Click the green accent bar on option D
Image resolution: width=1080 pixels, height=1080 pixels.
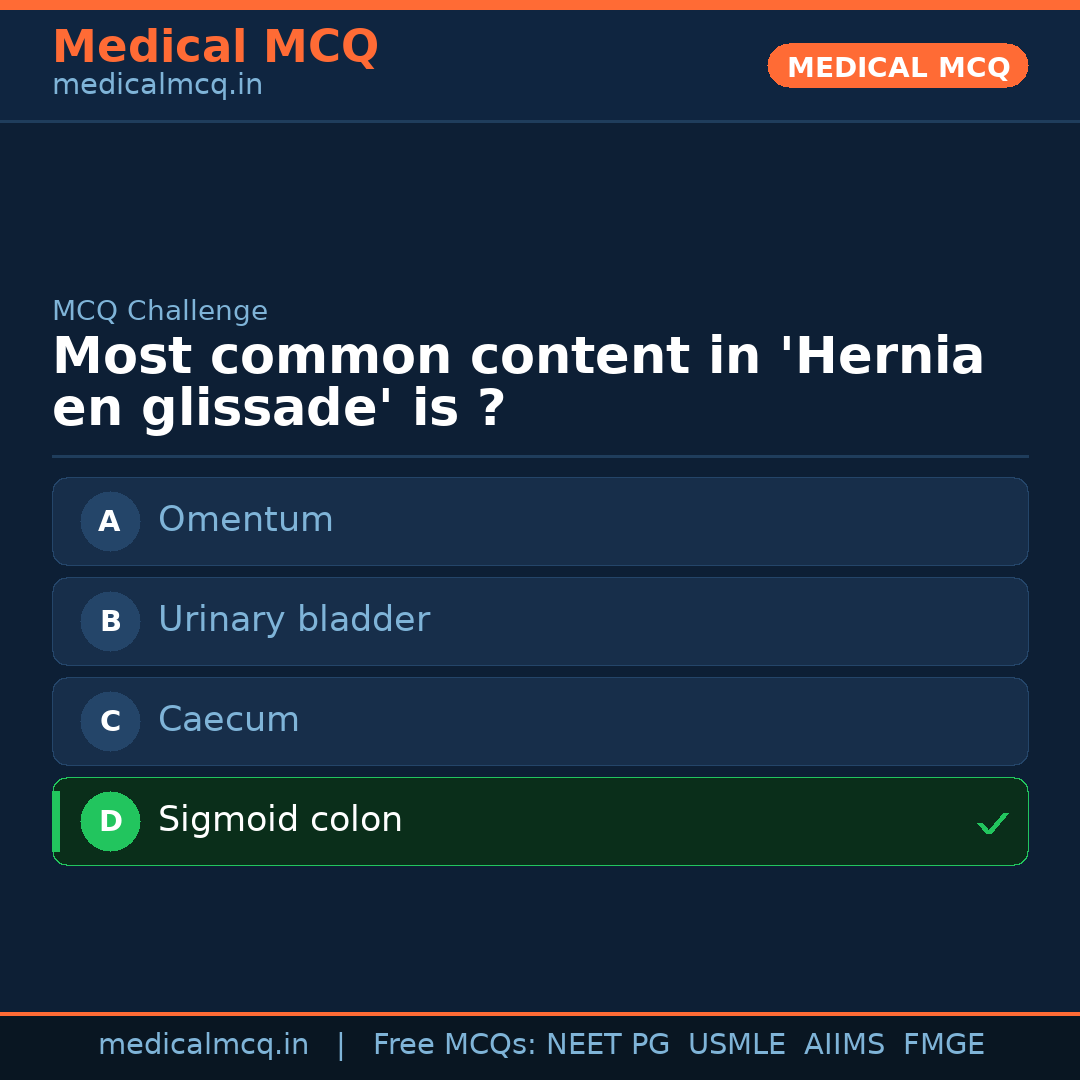coord(56,821)
